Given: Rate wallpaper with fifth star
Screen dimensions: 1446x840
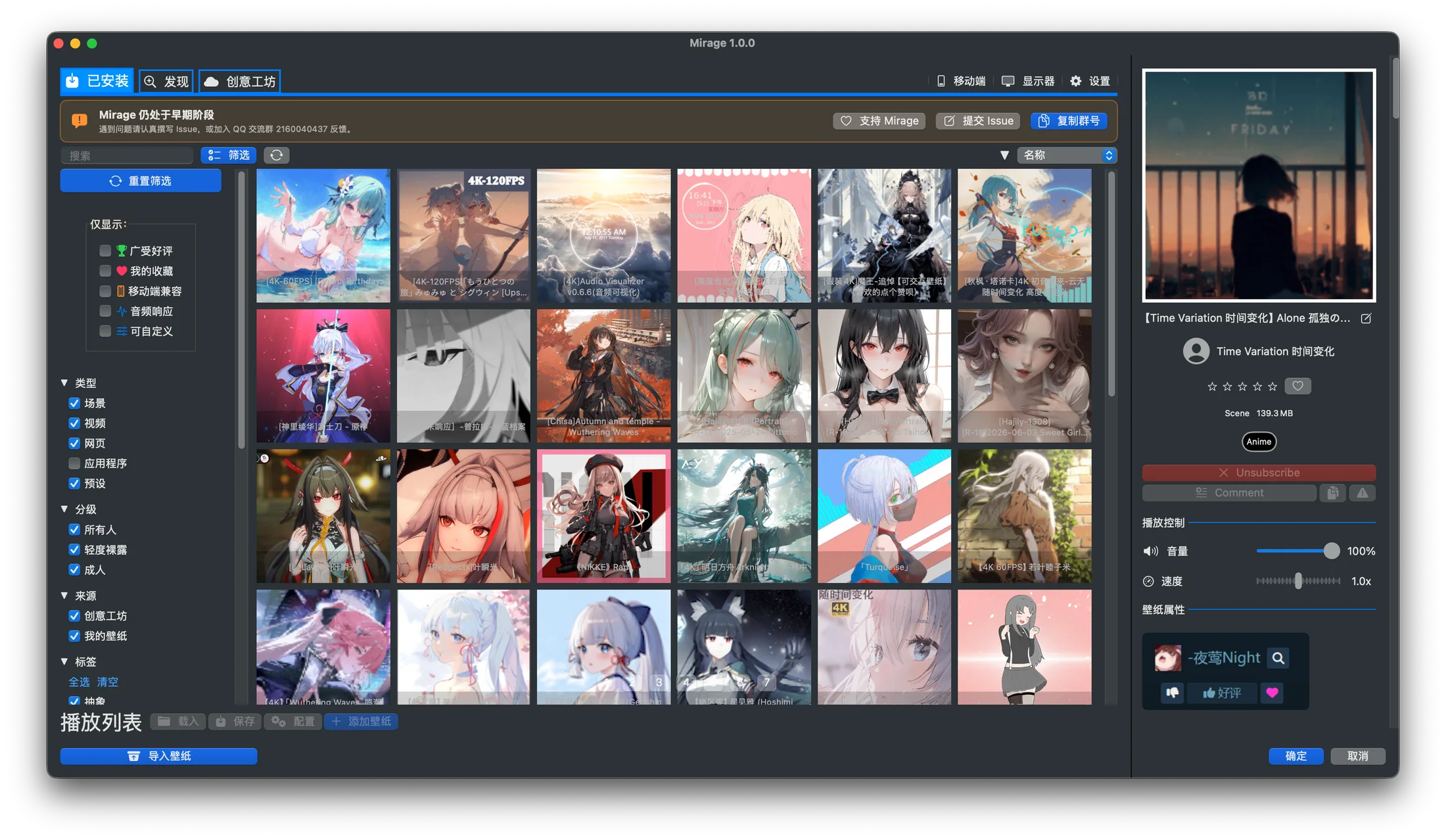Looking at the screenshot, I should [1272, 386].
